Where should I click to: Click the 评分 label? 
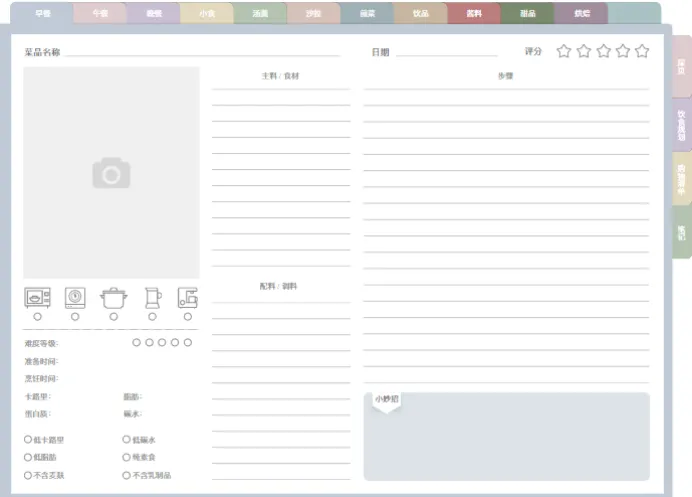(533, 51)
